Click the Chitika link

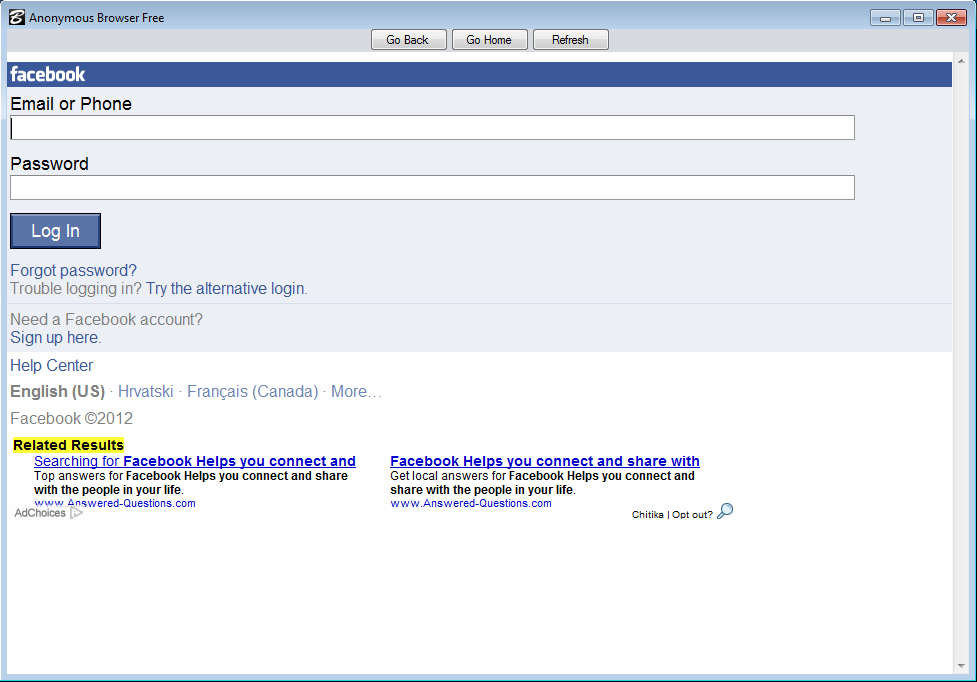pyautogui.click(x=647, y=514)
